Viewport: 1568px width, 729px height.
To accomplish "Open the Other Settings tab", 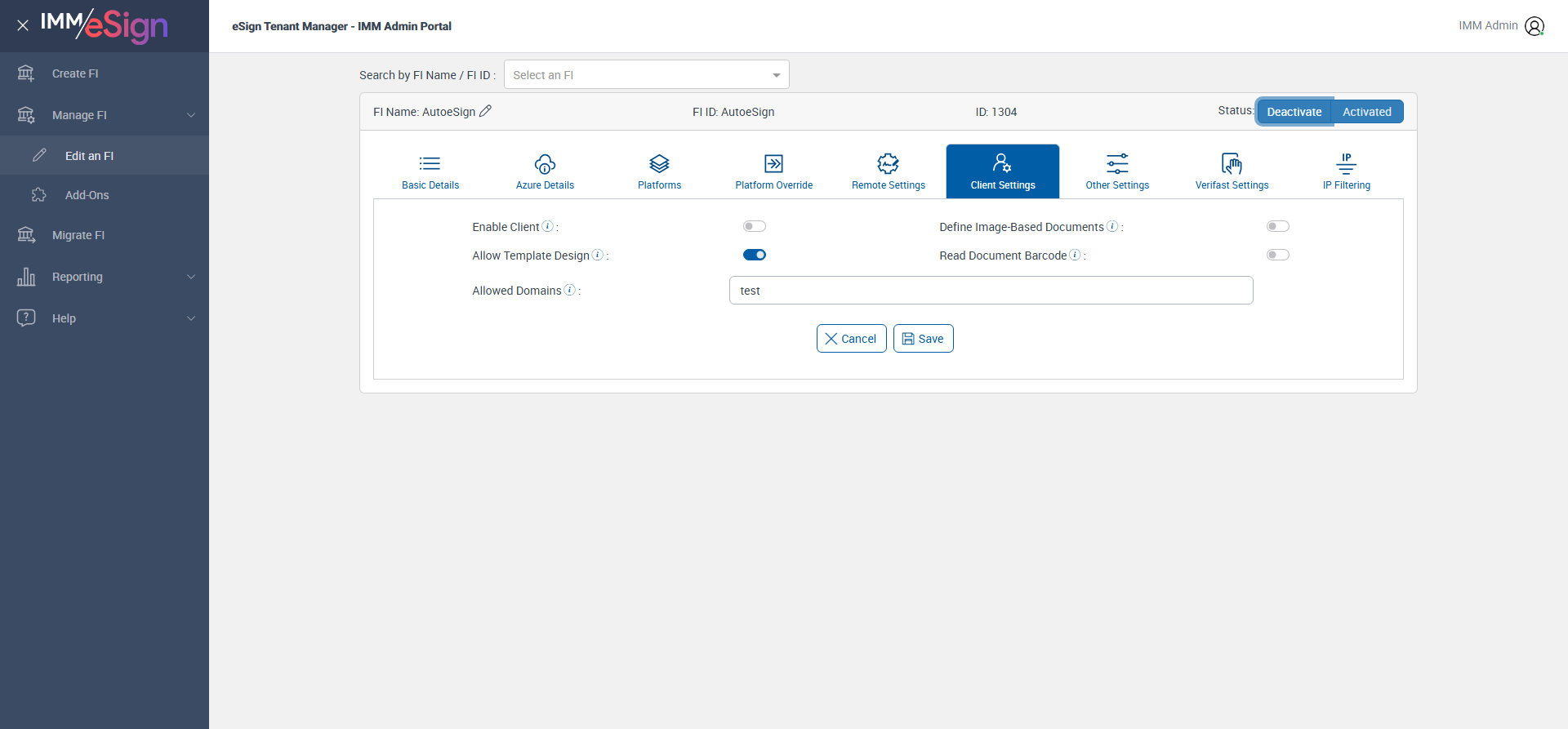I will pyautogui.click(x=1117, y=171).
